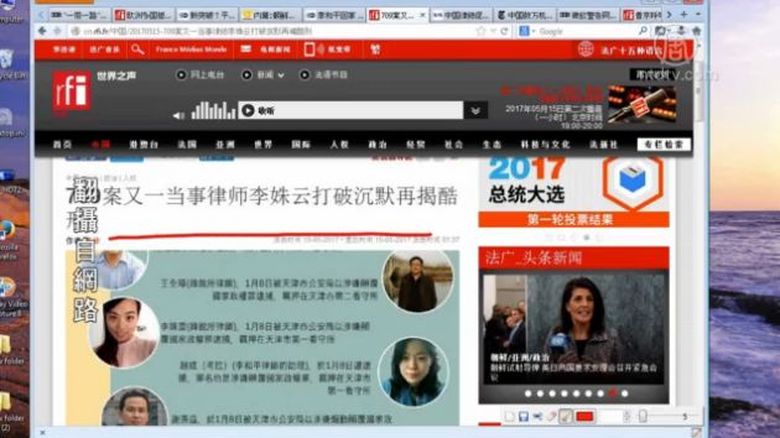Open the 专栏检索 search button
This screenshot has height=438, width=780.
[x=663, y=144]
